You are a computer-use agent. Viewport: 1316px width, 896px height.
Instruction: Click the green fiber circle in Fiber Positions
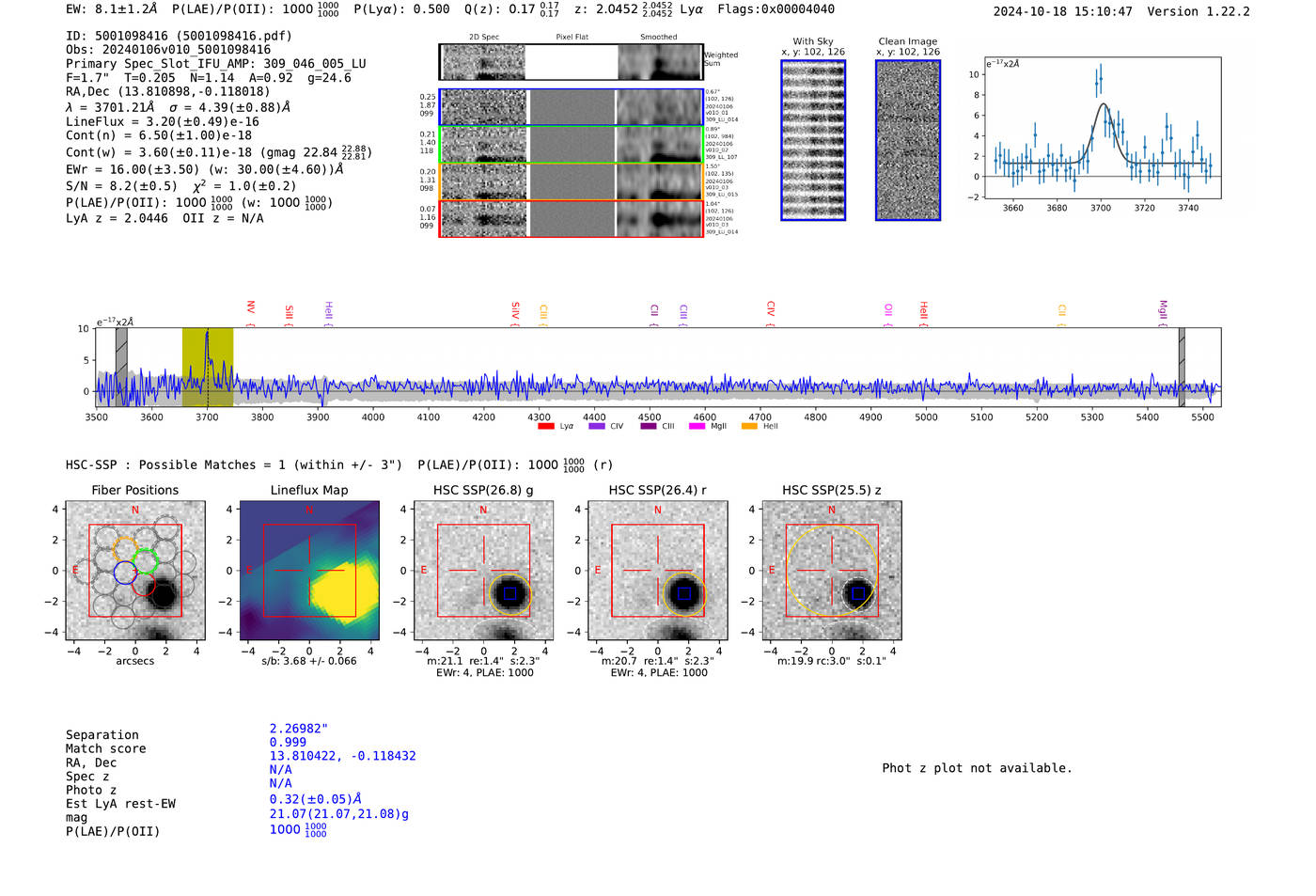click(x=145, y=561)
